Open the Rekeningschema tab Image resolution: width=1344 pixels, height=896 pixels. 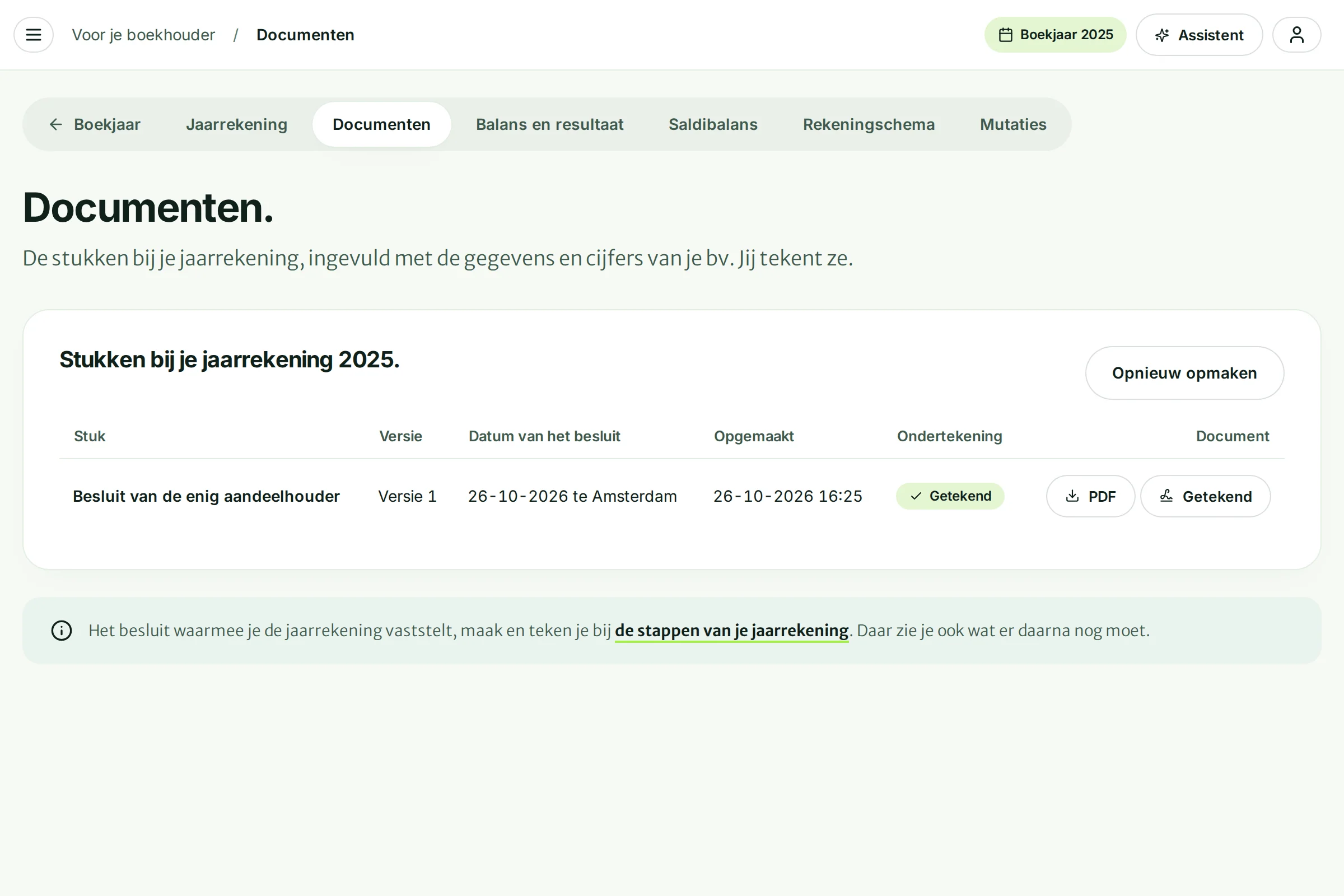pos(869,124)
